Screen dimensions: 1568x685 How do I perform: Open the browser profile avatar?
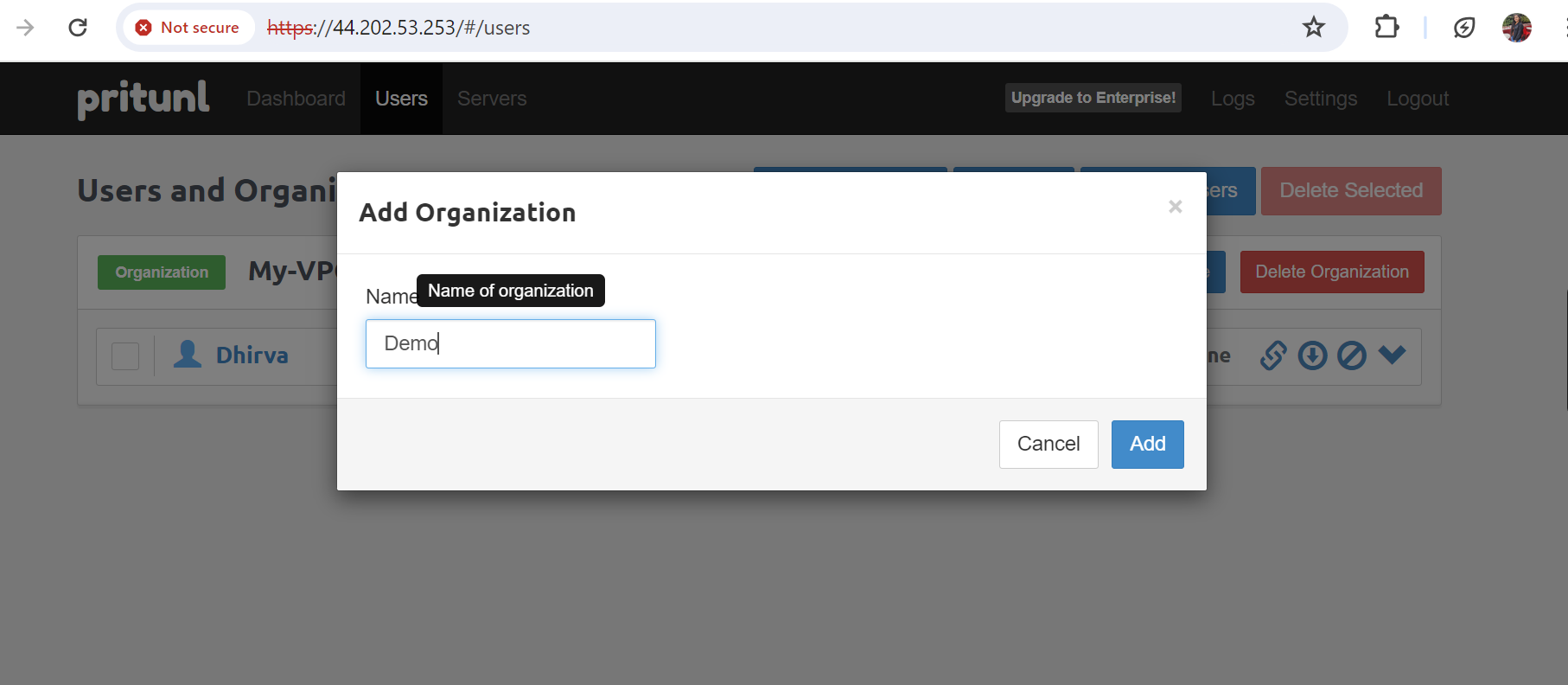point(1517,28)
